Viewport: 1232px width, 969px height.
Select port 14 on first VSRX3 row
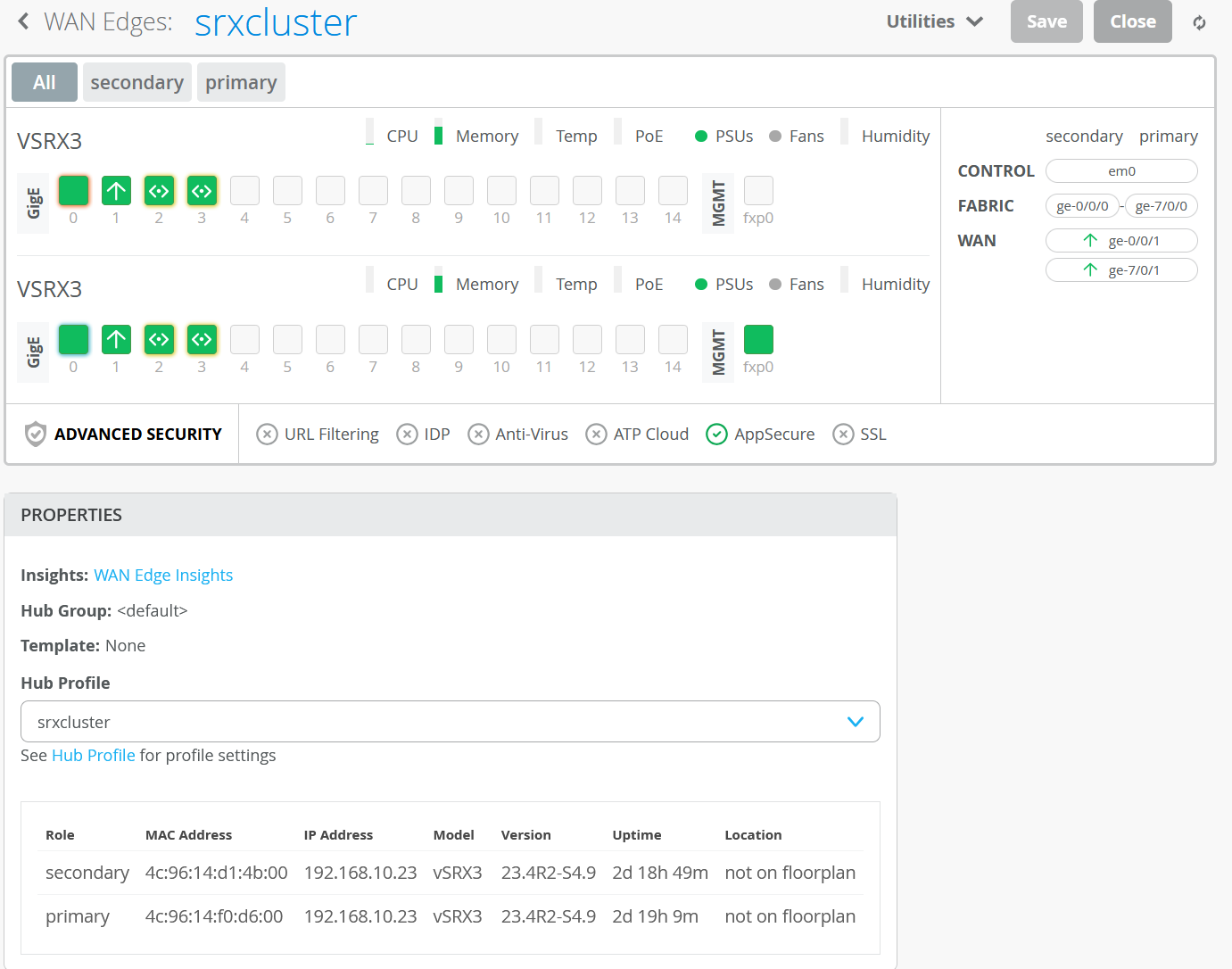673,190
